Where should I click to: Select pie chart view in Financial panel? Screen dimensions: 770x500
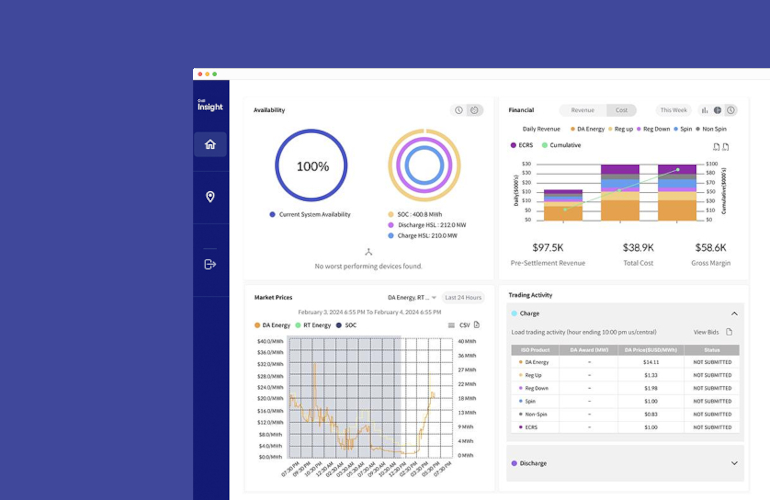[718, 110]
